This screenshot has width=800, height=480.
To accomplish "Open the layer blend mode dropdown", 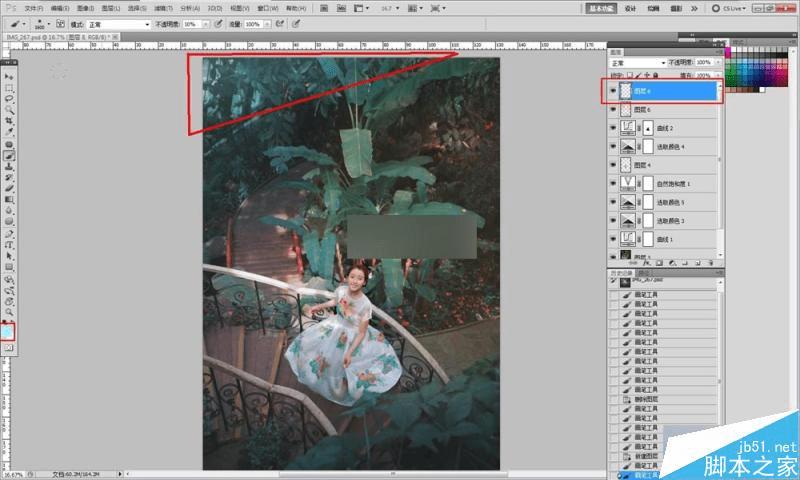I will coord(637,62).
